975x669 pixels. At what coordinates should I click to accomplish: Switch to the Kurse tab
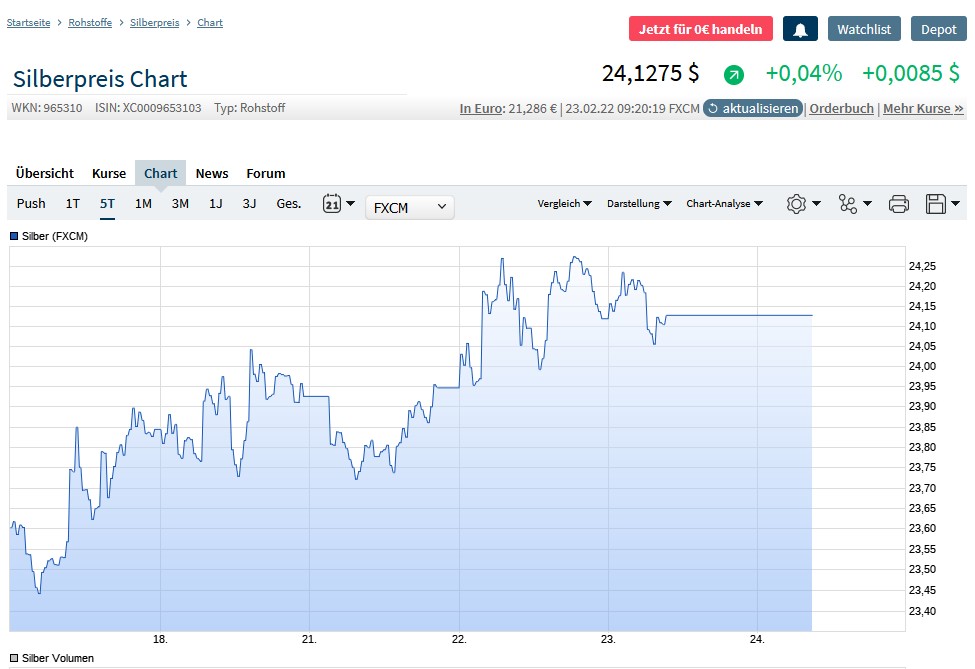tap(109, 173)
